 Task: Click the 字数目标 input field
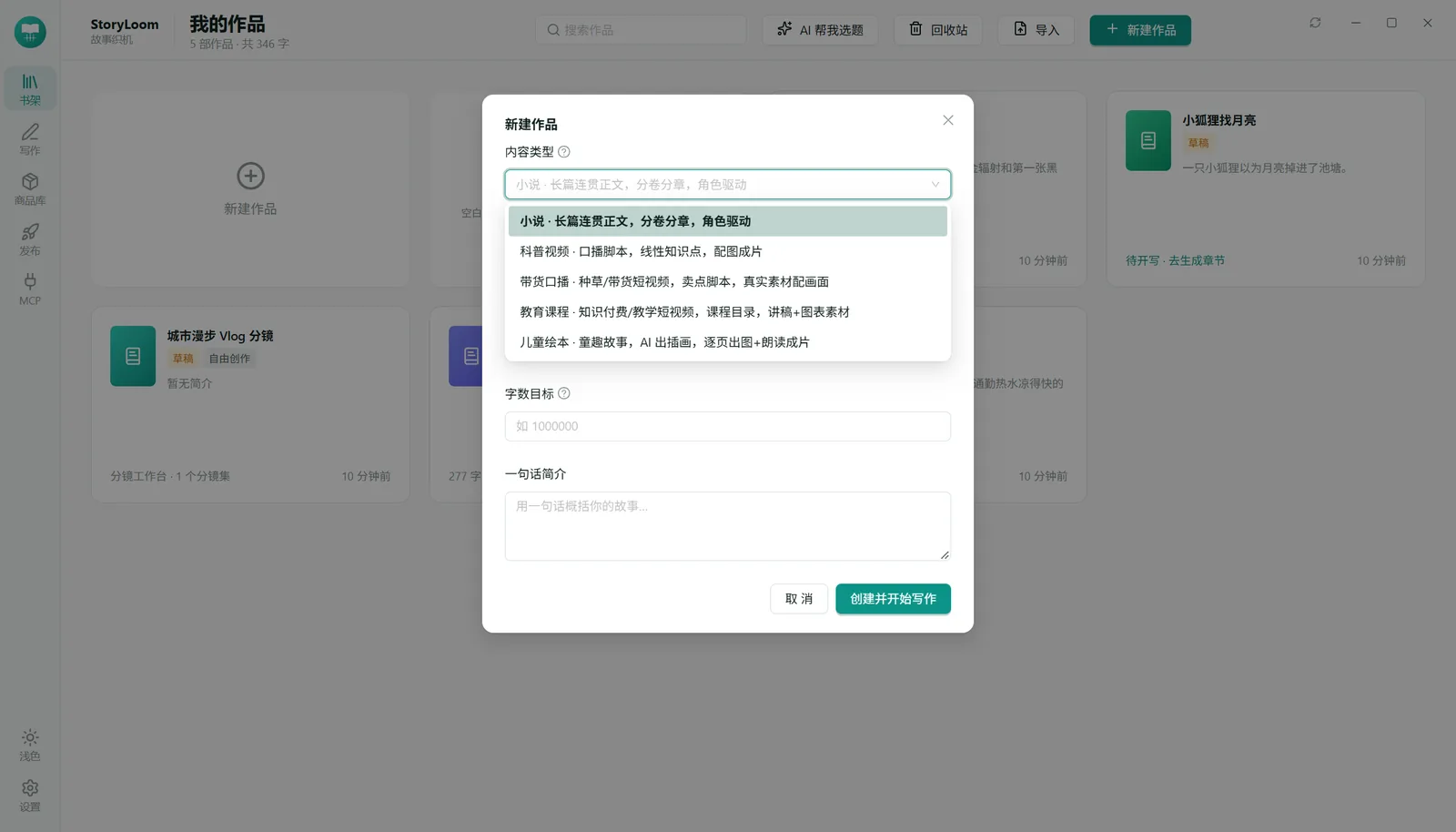[728, 426]
